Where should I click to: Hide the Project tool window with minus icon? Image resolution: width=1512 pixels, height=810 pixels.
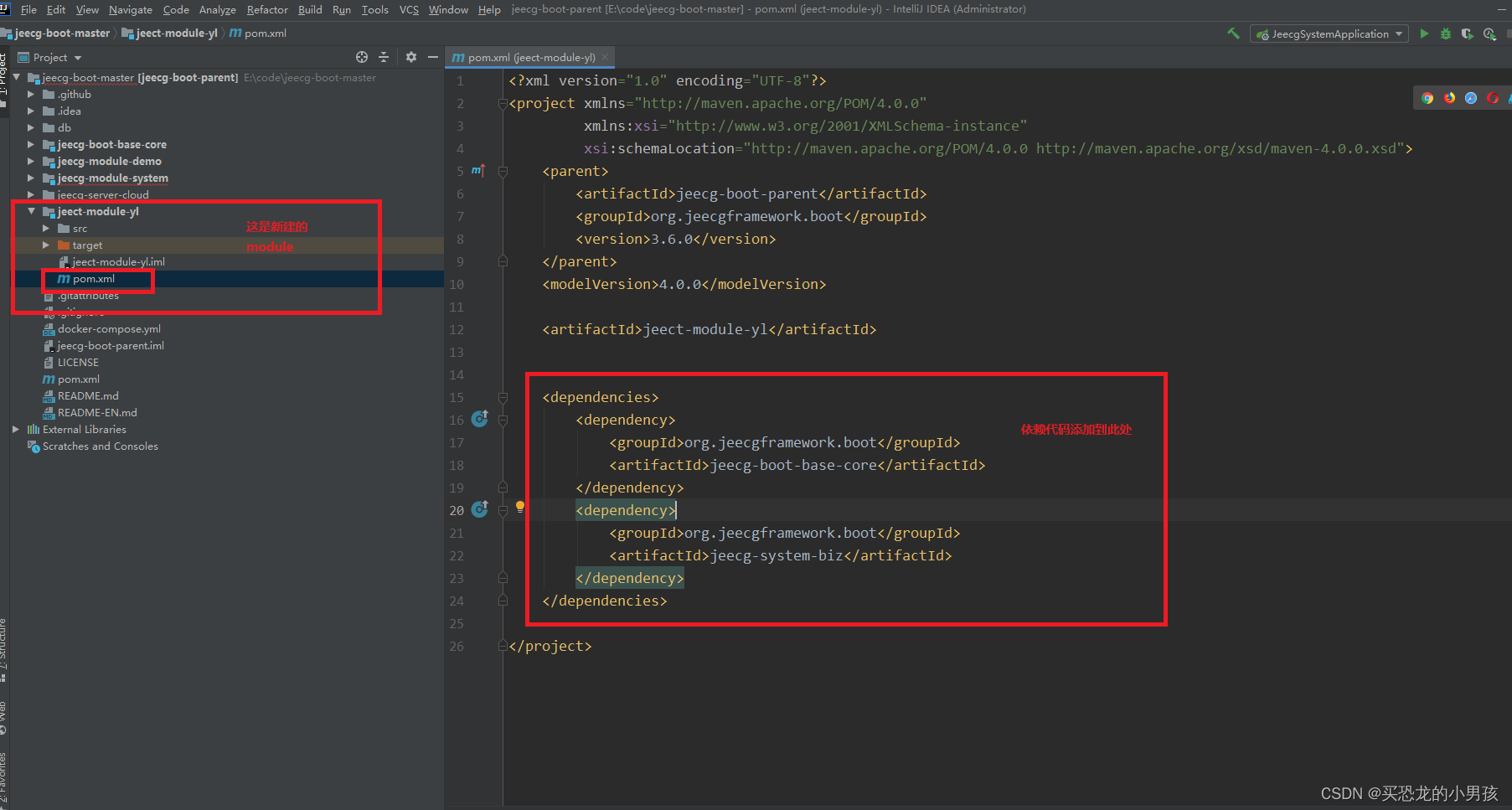coord(432,57)
